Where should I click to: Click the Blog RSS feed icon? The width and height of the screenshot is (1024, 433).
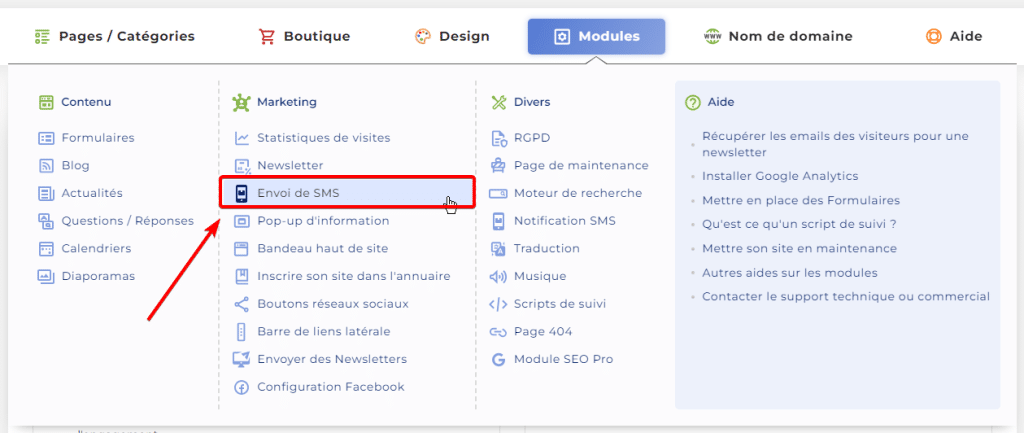coord(46,166)
